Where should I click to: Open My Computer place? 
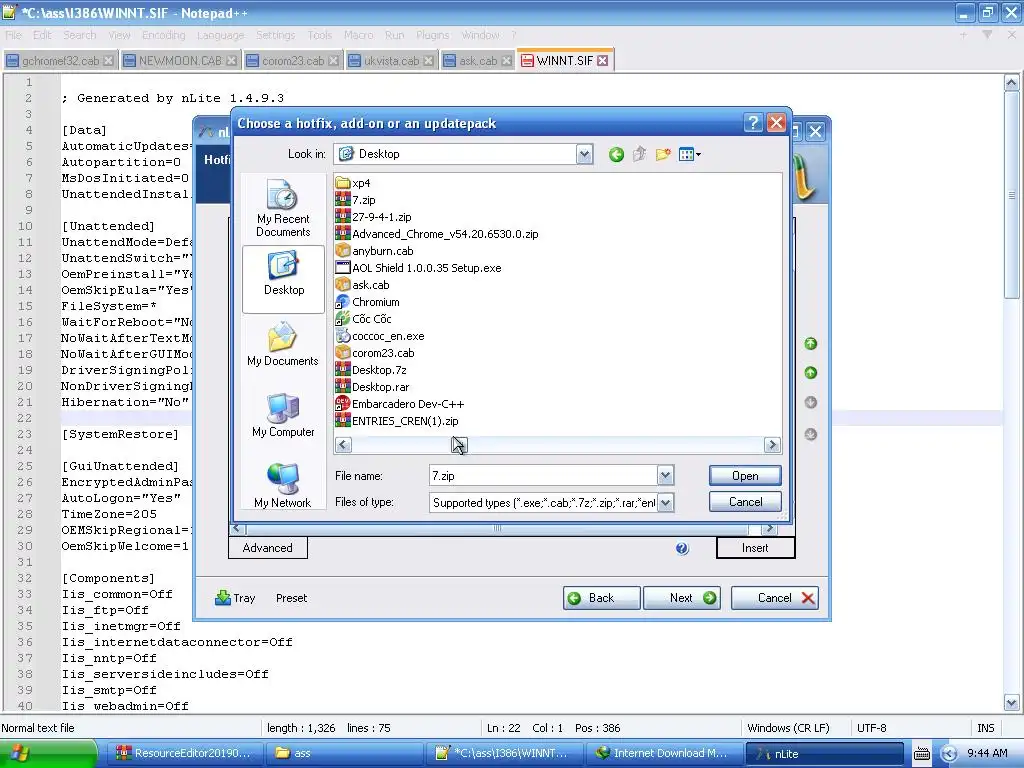(x=283, y=415)
